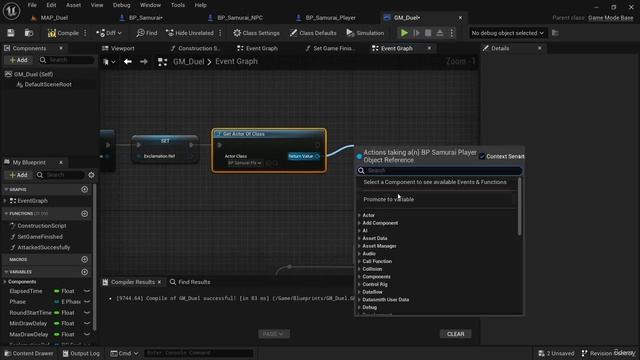Save the current blueprint with the save icon

point(11,33)
